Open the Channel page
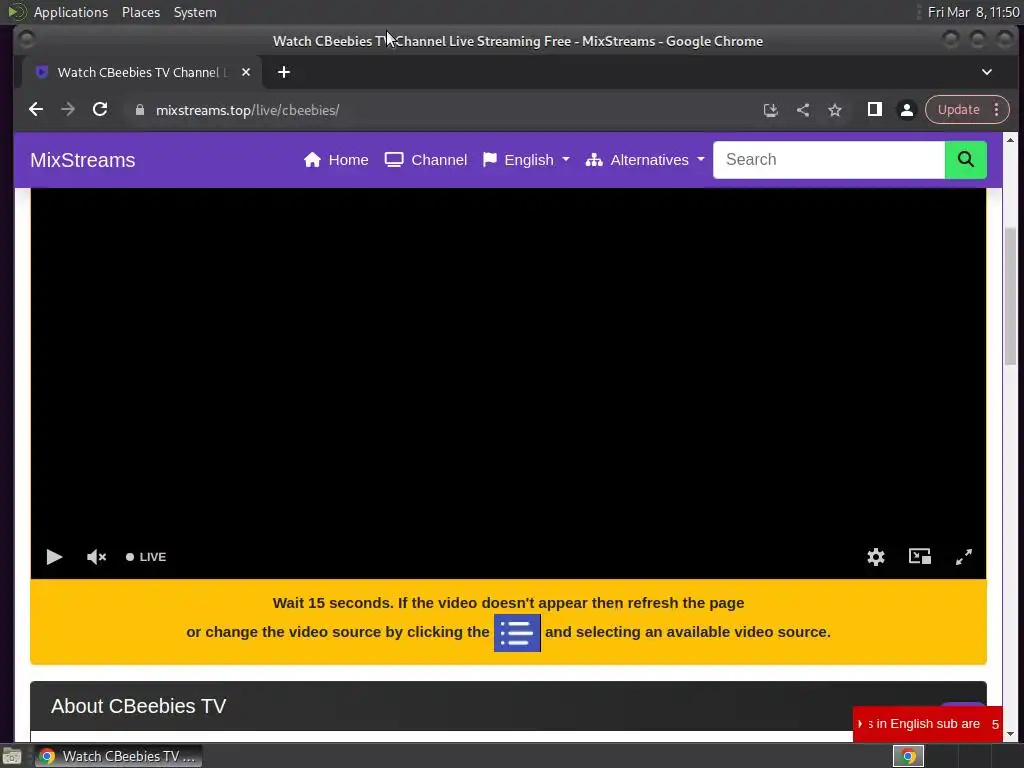This screenshot has width=1024, height=768. [x=426, y=160]
